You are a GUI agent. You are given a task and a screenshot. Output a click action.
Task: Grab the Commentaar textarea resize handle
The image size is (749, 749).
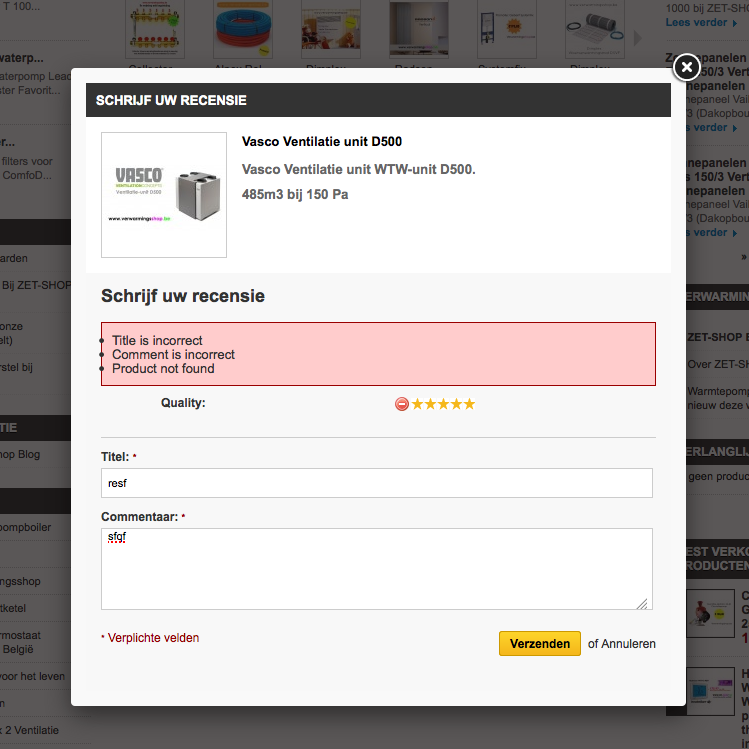[642, 604]
